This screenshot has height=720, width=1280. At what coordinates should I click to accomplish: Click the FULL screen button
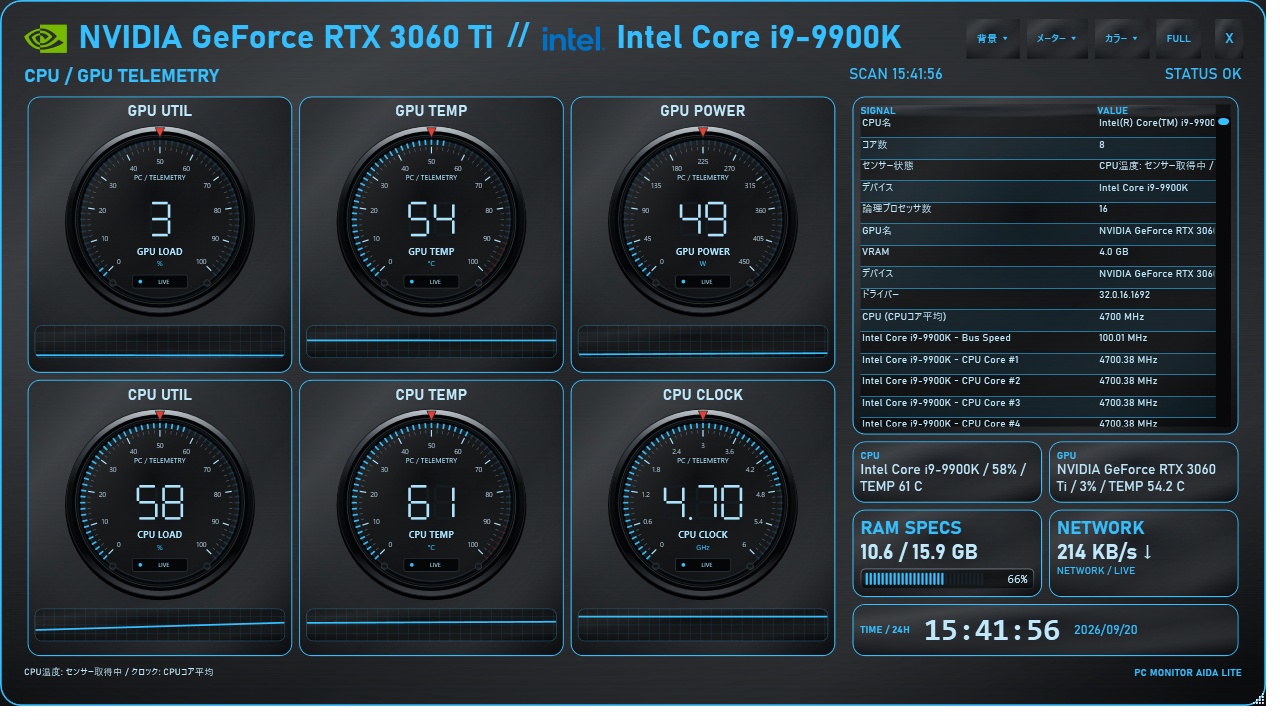(x=1179, y=39)
